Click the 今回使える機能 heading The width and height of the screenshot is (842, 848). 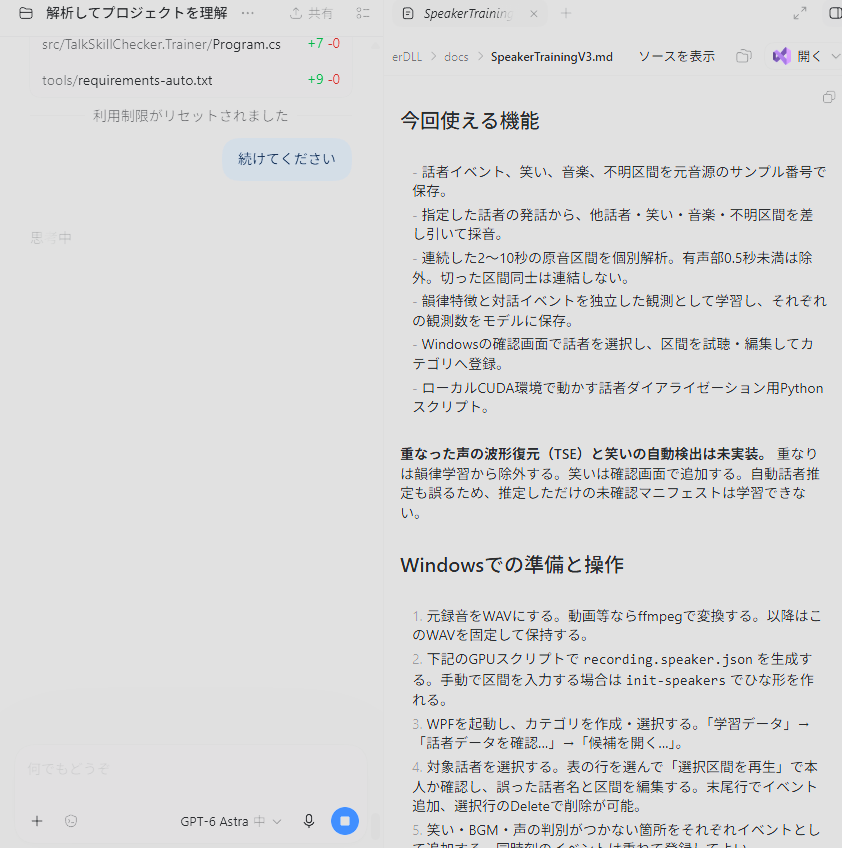coord(469,121)
